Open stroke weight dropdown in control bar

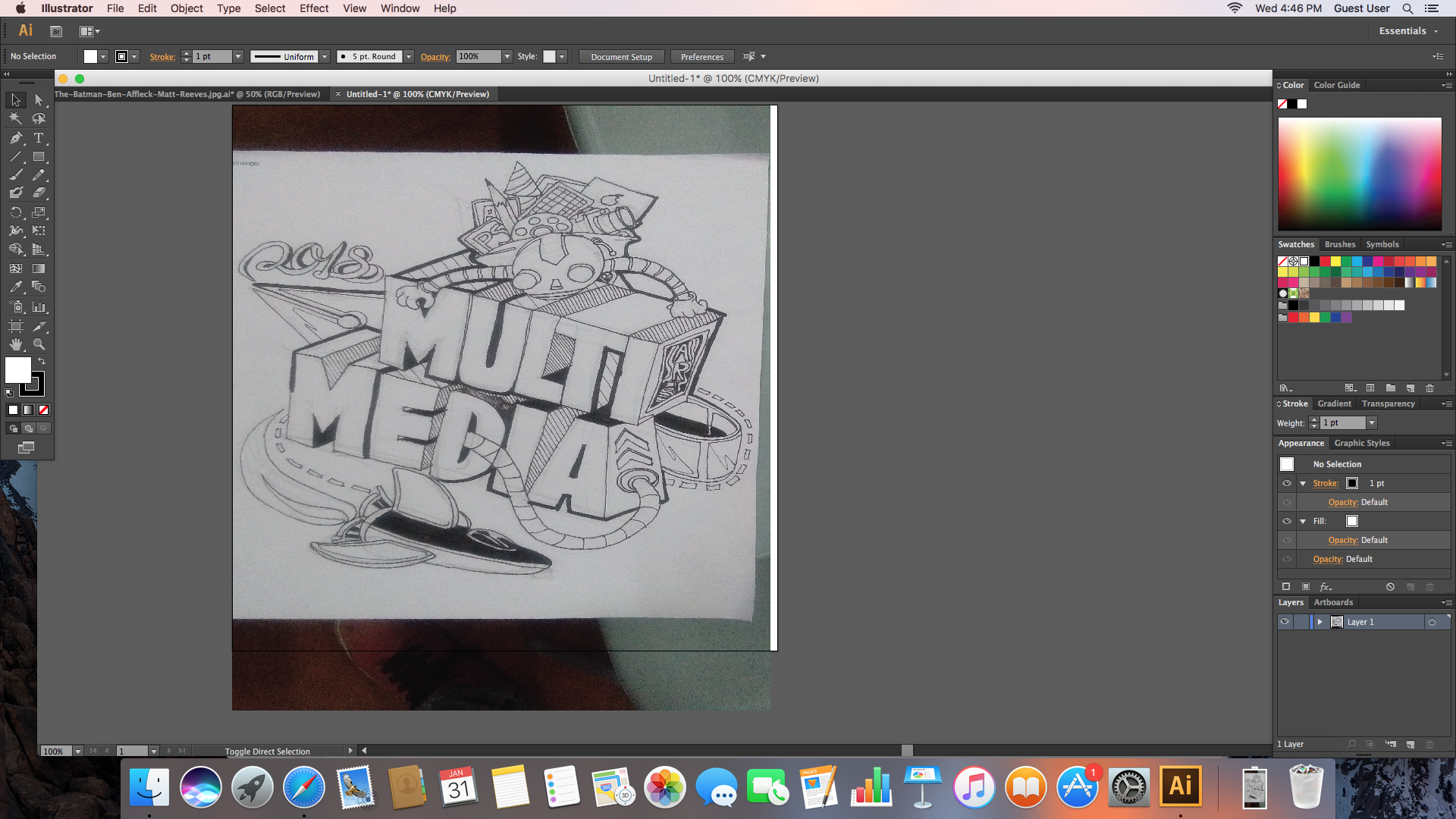coord(237,57)
